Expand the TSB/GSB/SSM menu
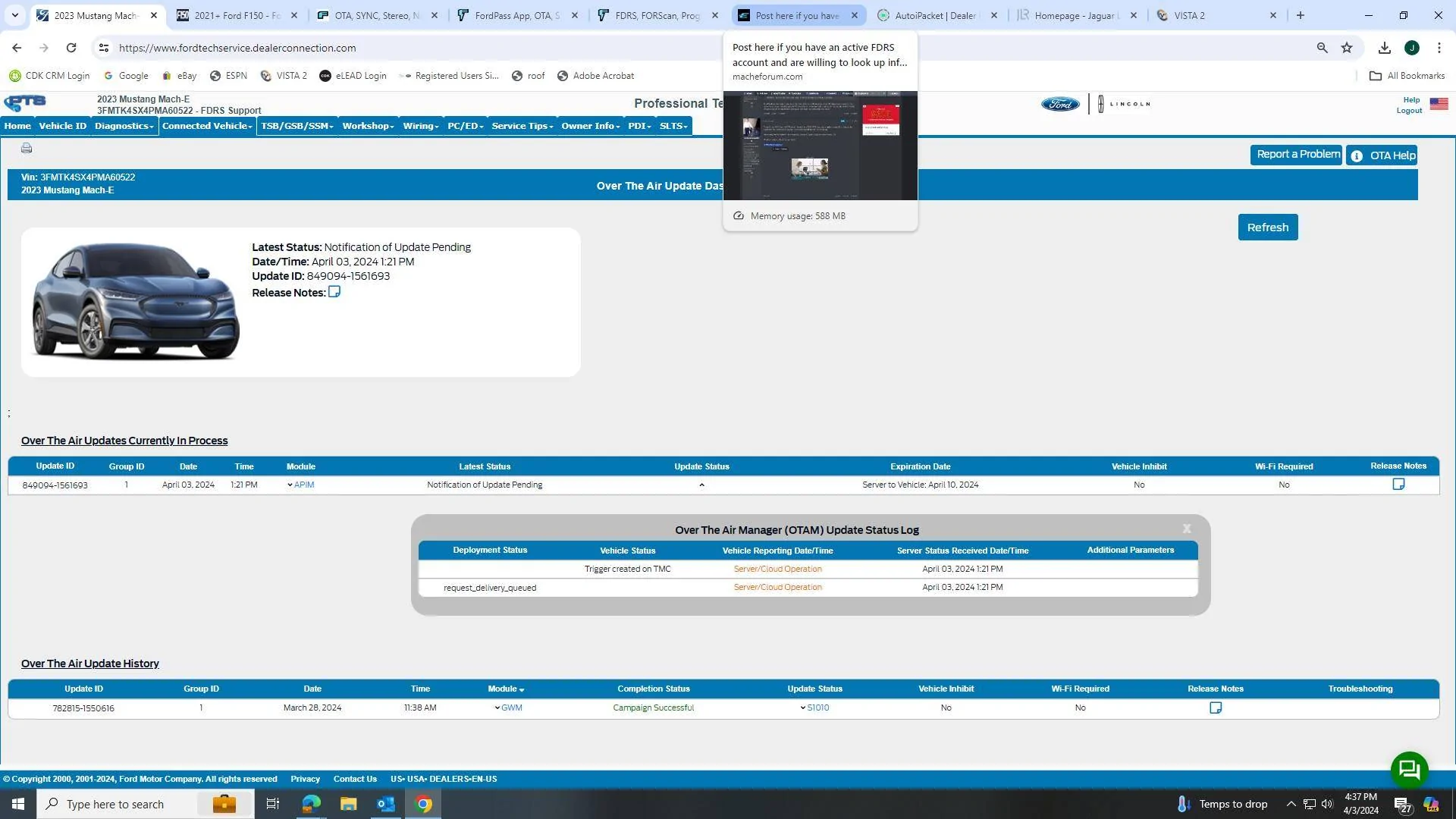Image resolution: width=1456 pixels, height=819 pixels. click(297, 126)
